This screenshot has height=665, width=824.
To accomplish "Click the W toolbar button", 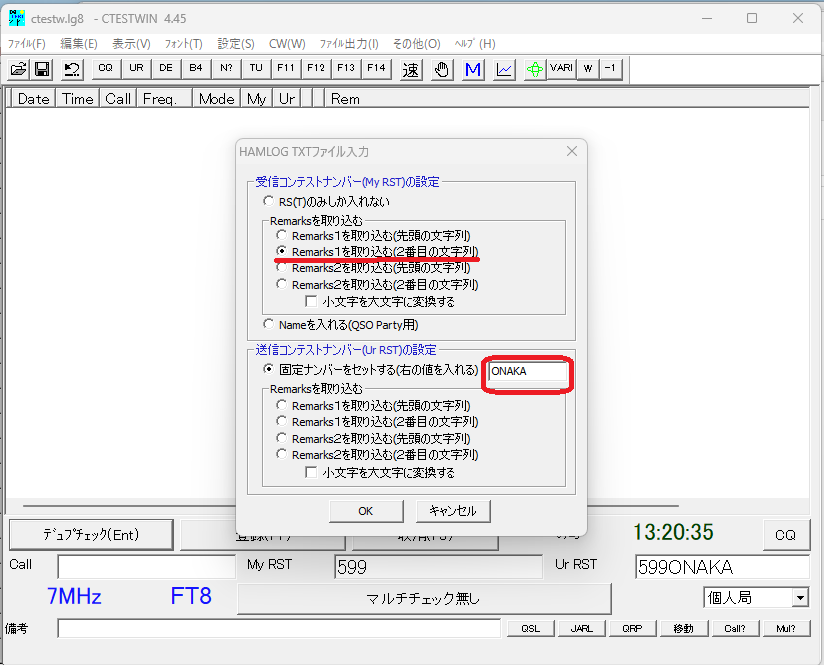I will [588, 68].
